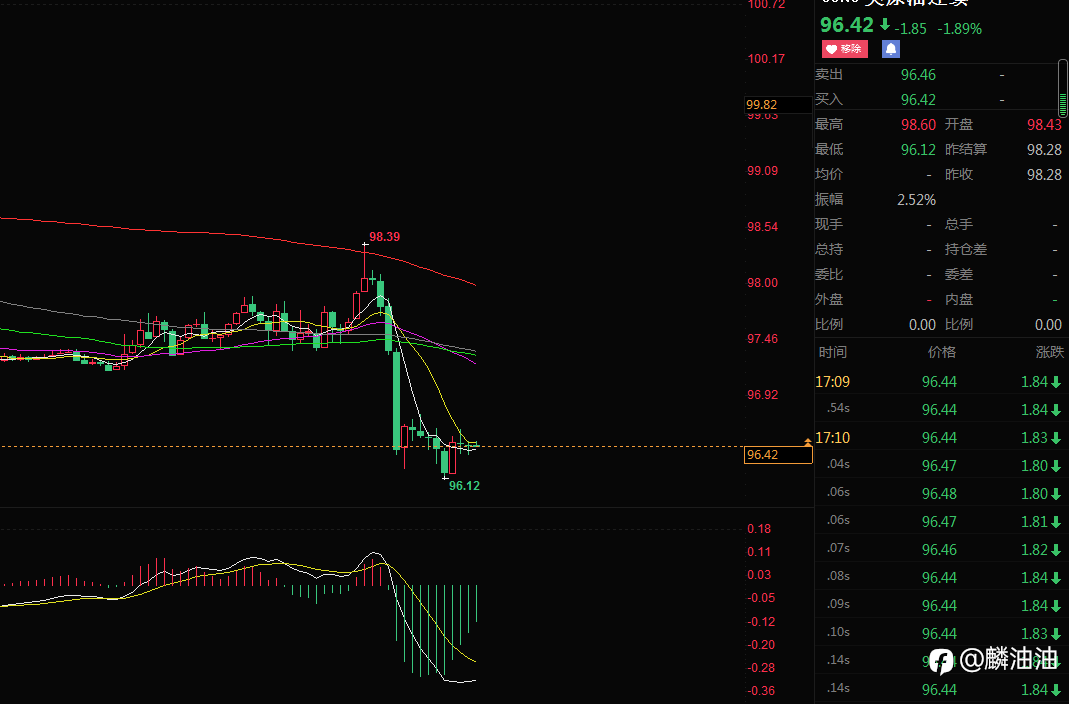The width and height of the screenshot is (1069, 704).
Task: Click the orange arrow marker on the price line
Action: click(808, 442)
